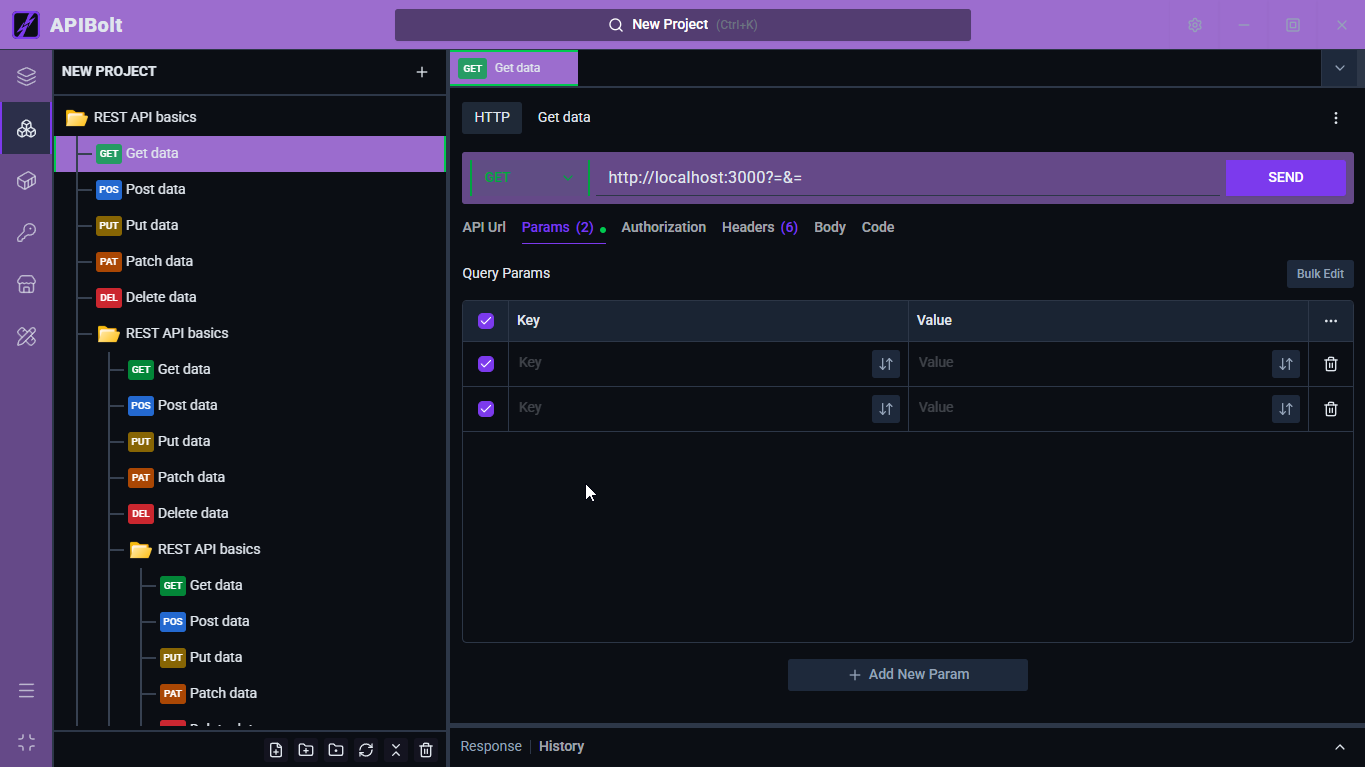Toggle the select-all checkbox in params header
This screenshot has width=1365, height=767.
tap(486, 321)
